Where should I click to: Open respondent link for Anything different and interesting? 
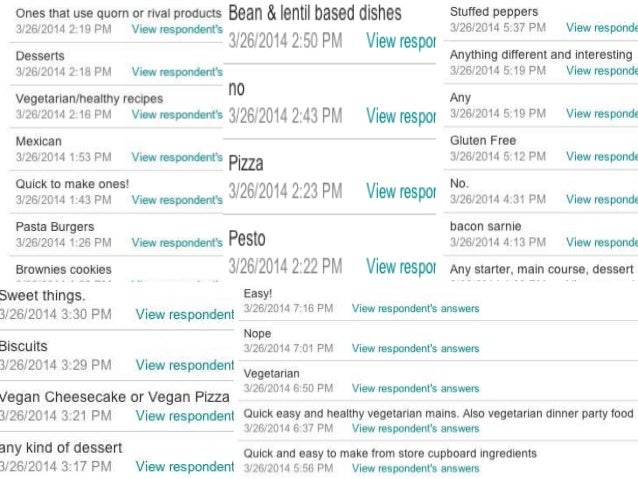[601, 71]
